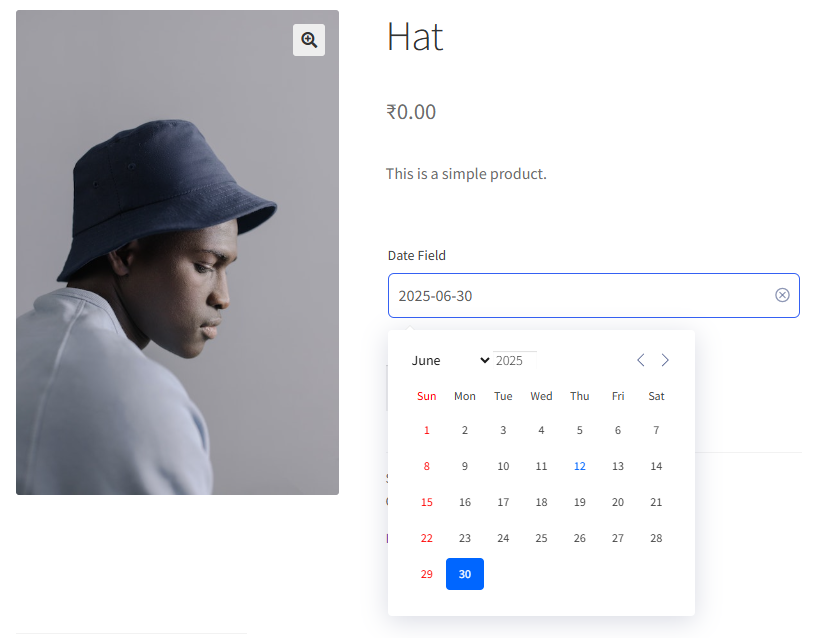Go to previous month in calendar
The image size is (833, 638).
click(641, 360)
